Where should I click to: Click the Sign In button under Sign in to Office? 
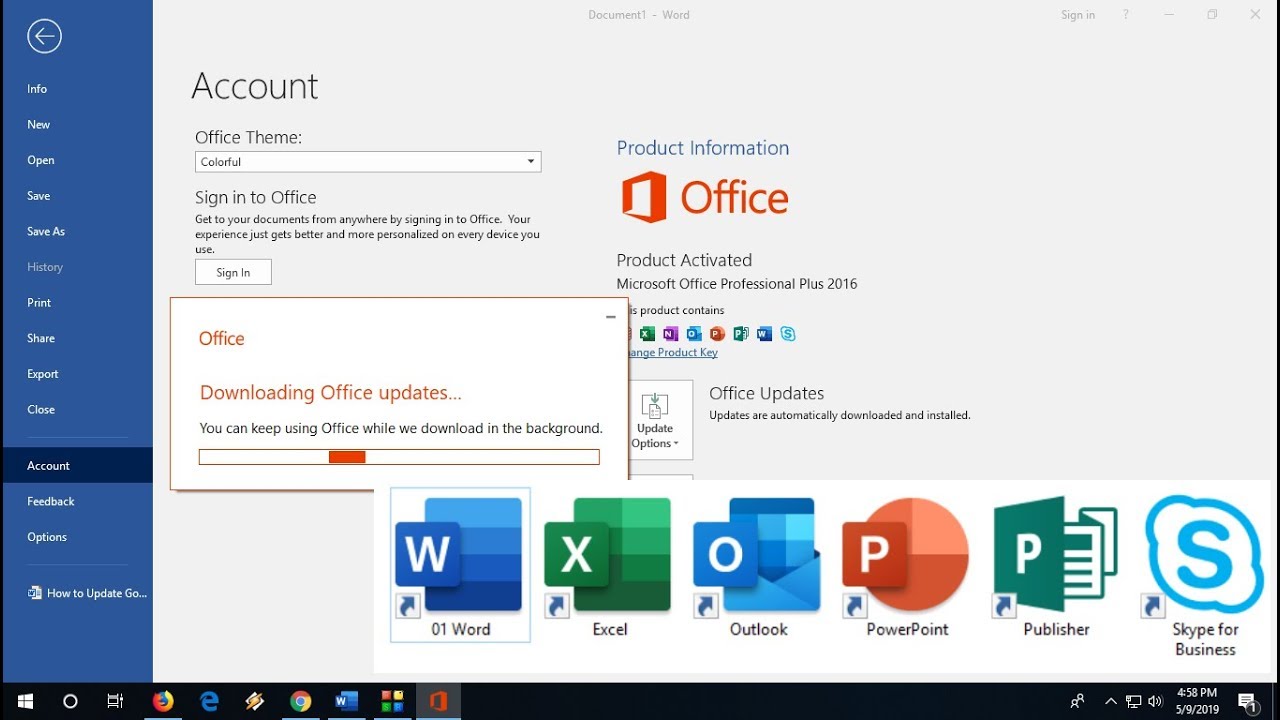tap(233, 272)
